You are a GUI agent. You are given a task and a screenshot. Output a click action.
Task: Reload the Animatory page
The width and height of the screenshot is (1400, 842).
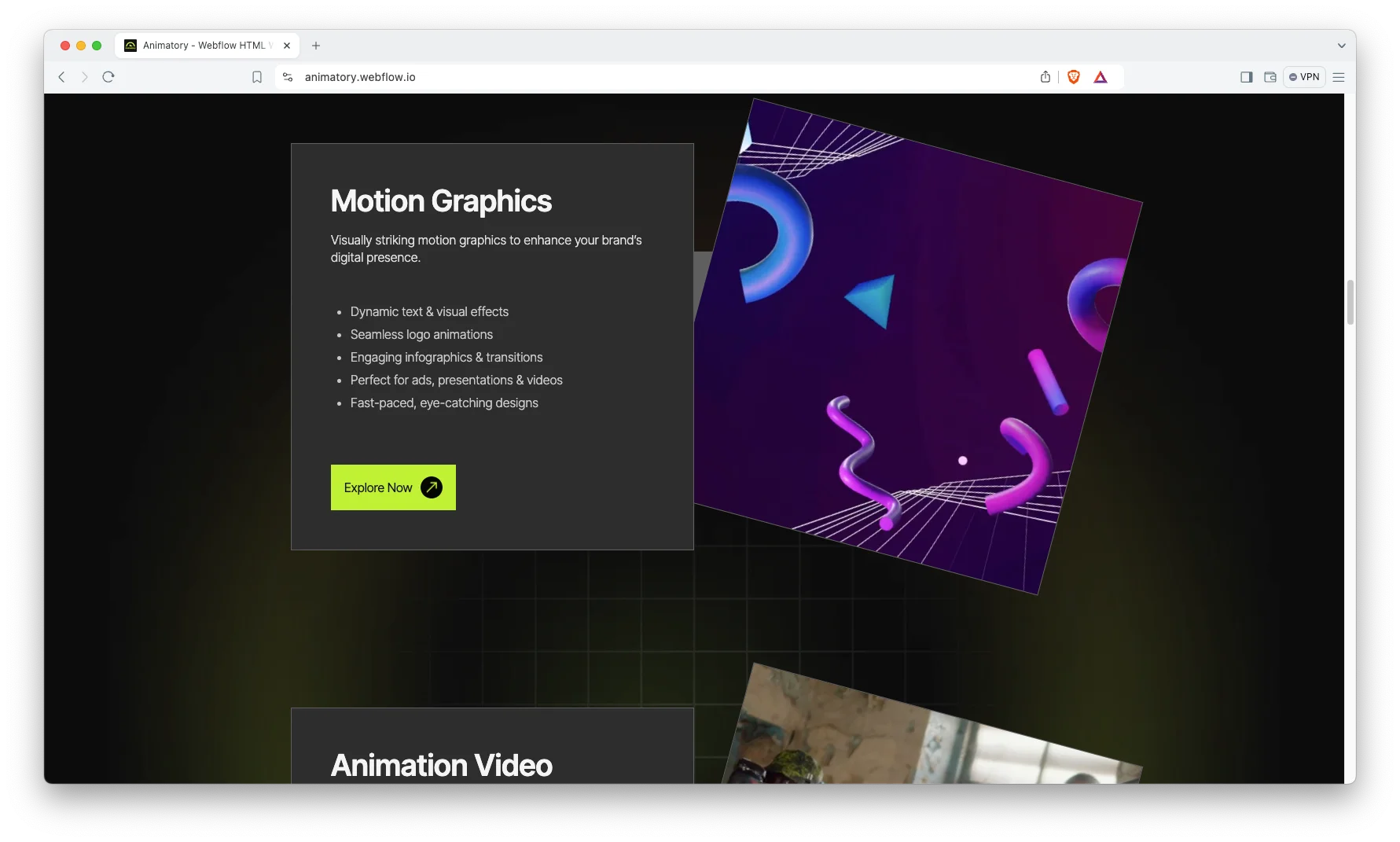pos(108,77)
